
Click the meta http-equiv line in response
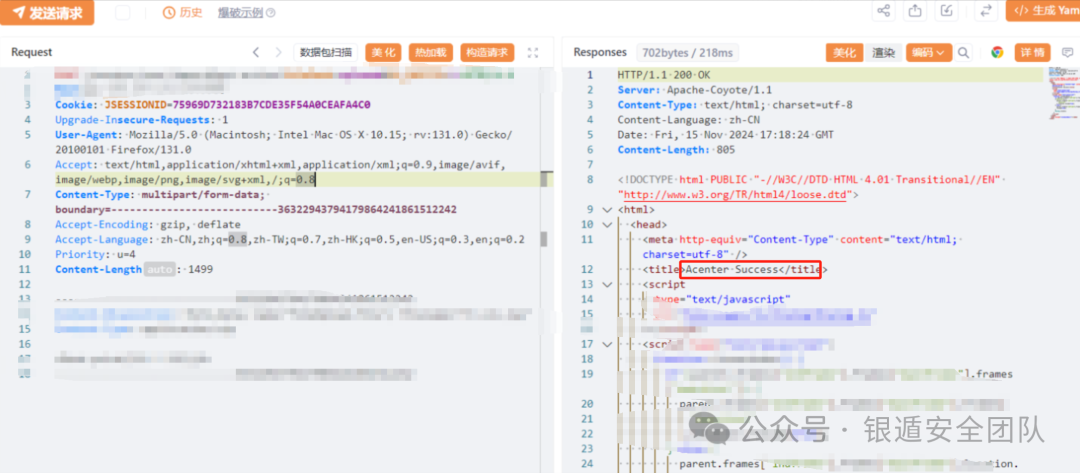click(800, 246)
